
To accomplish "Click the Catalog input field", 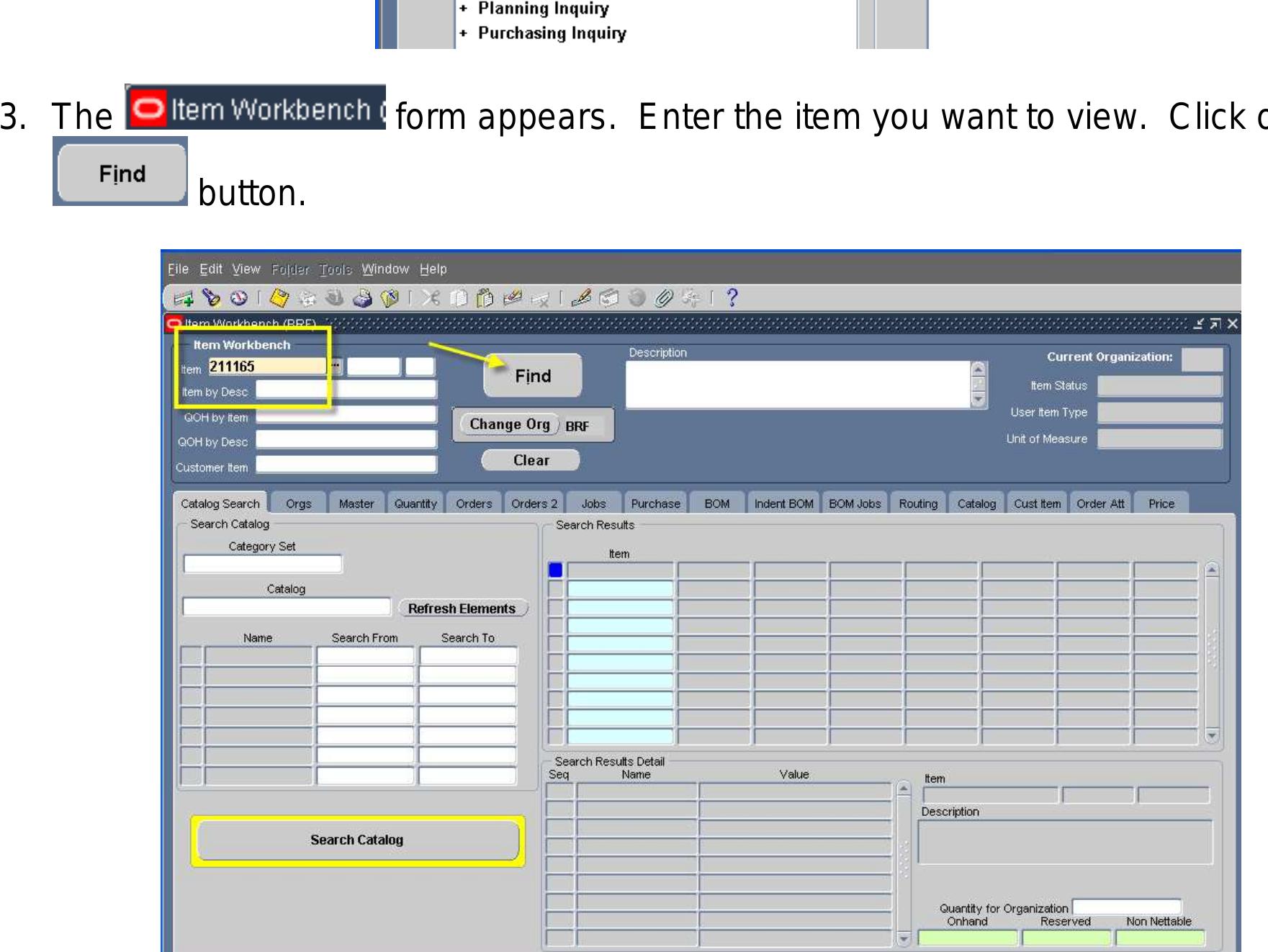I will click(287, 606).
